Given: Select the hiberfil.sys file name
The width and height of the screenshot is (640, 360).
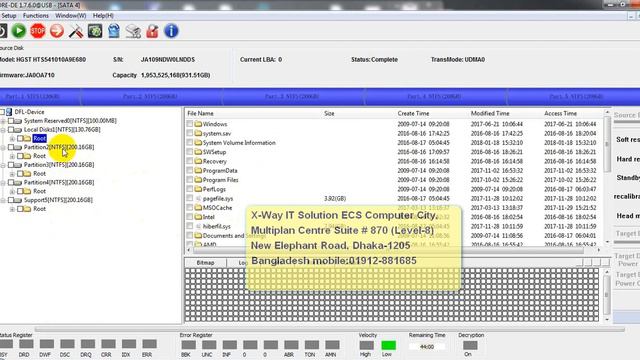Looking at the screenshot, I should point(217,226).
